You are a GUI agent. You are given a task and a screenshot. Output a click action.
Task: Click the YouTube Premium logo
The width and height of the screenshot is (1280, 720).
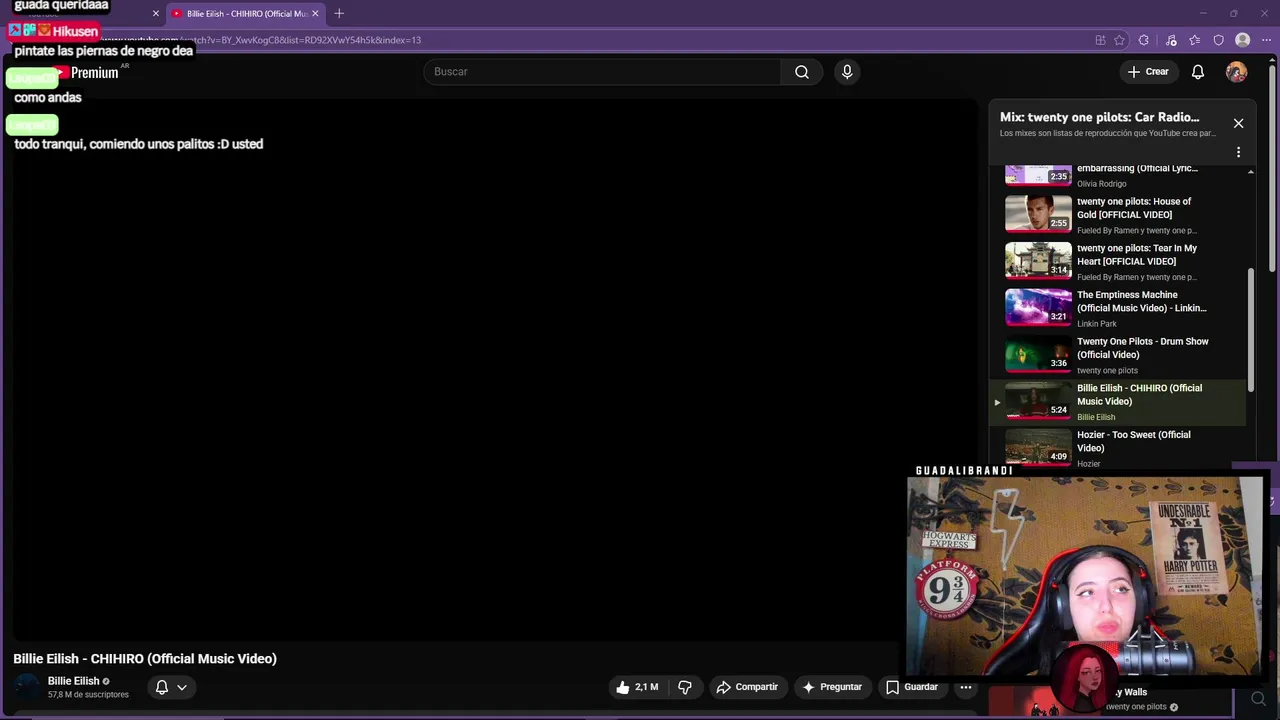click(x=87, y=72)
